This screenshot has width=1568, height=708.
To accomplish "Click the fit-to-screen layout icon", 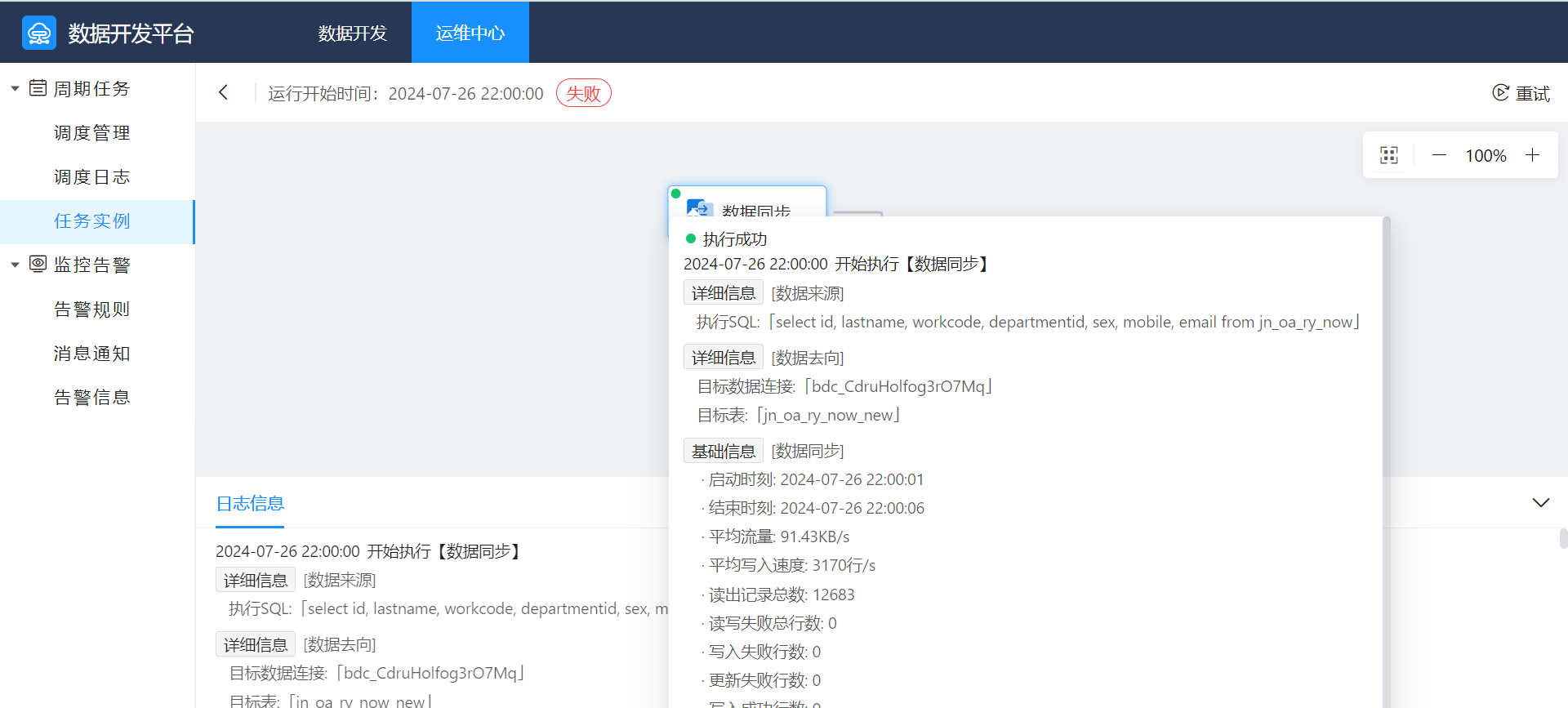I will tap(1388, 155).
